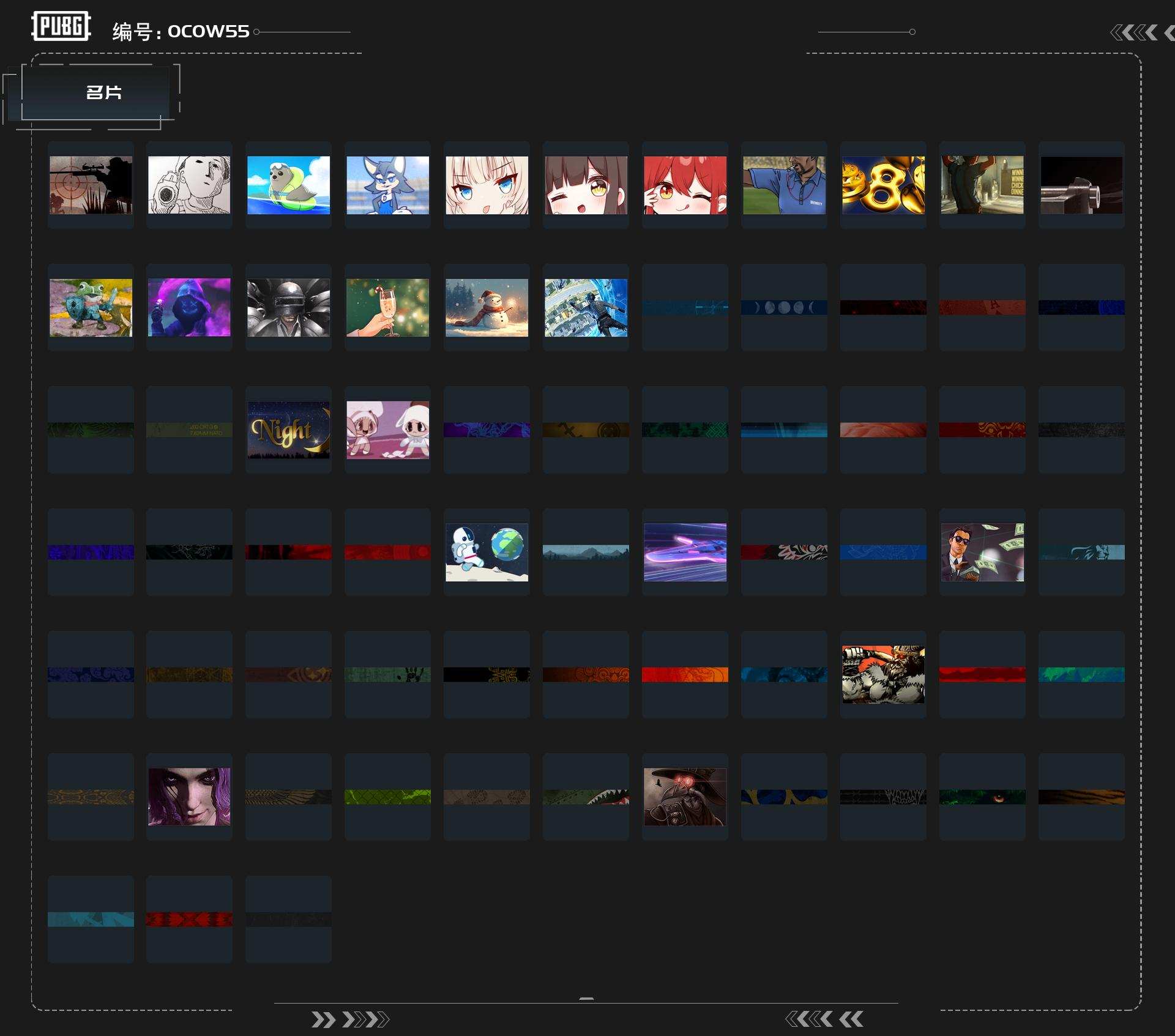The height and width of the screenshot is (1036, 1175).
Task: Pick the security guard in blue shirt nameplate
Action: pyautogui.click(x=784, y=185)
